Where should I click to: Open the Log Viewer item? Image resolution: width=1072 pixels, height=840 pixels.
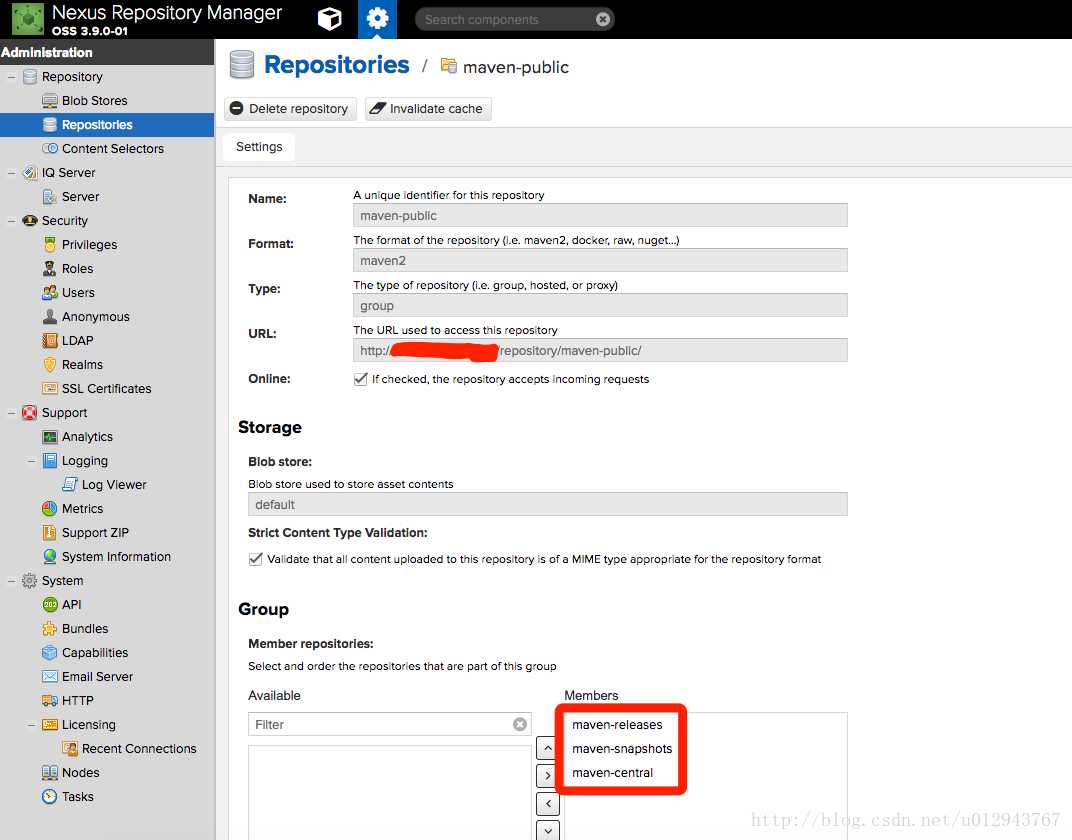point(113,485)
